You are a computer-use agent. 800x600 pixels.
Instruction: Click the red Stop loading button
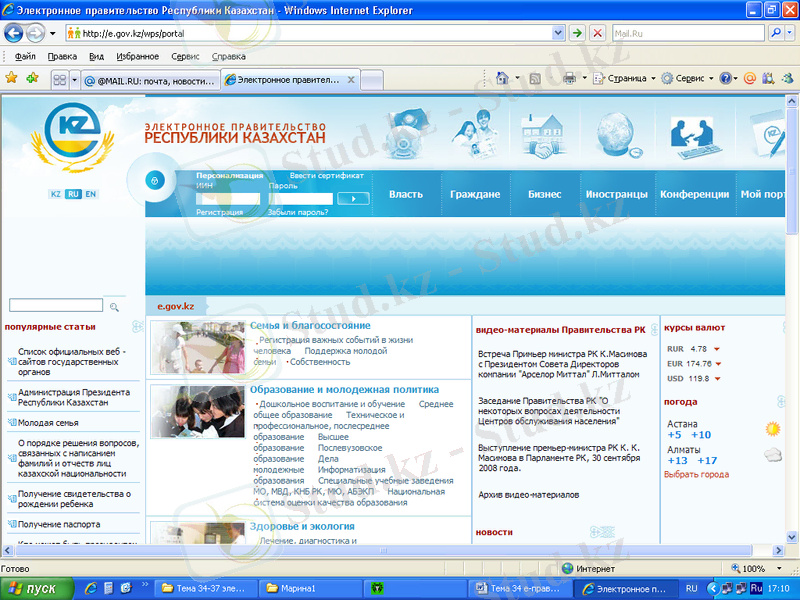click(597, 34)
